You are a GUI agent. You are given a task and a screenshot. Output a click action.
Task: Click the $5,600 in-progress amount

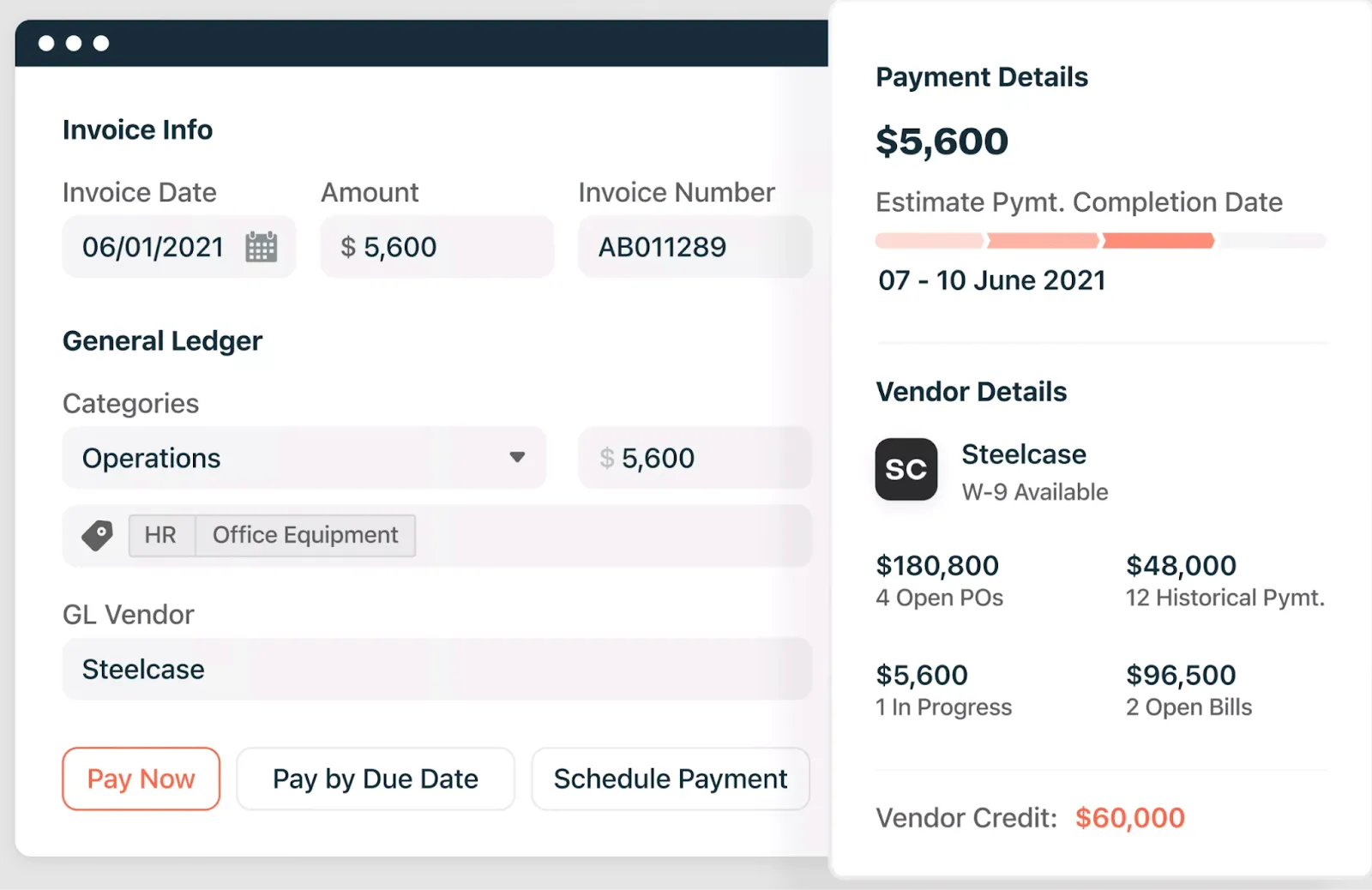click(x=922, y=676)
